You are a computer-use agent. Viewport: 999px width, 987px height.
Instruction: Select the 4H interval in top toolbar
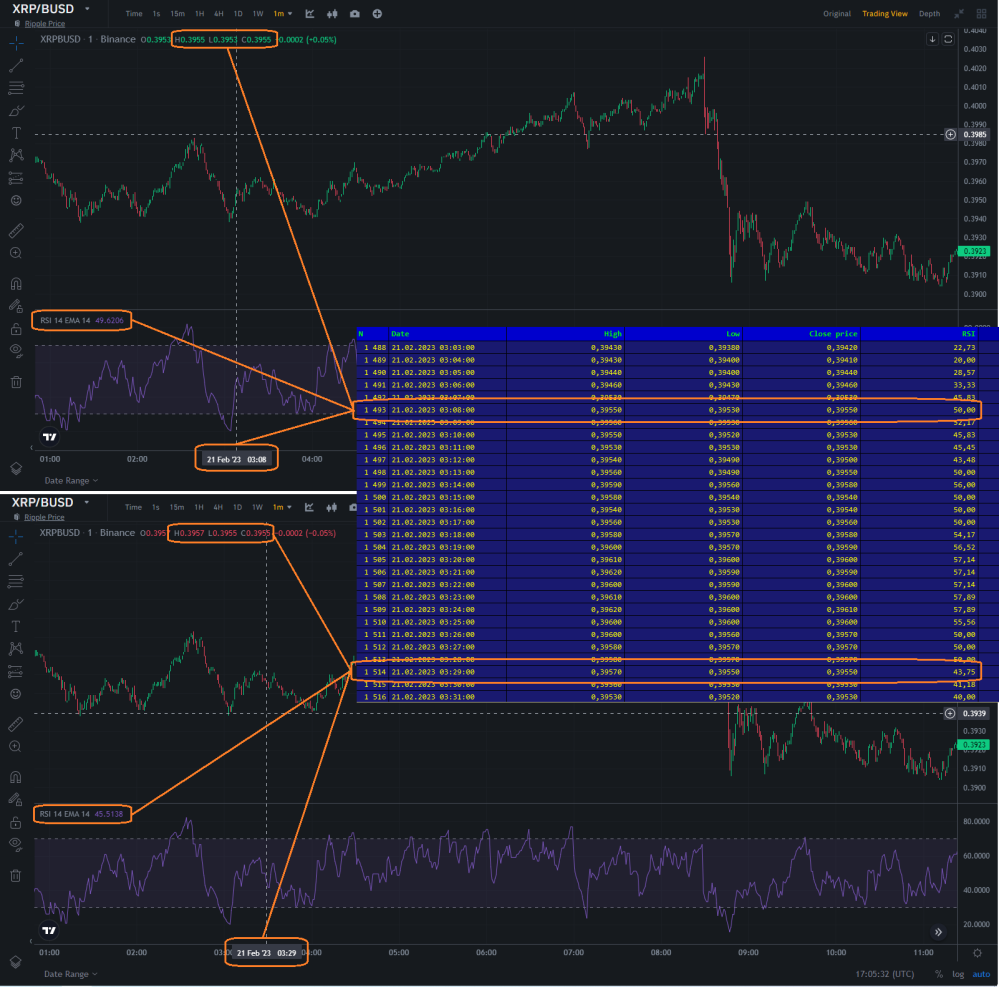pos(219,13)
